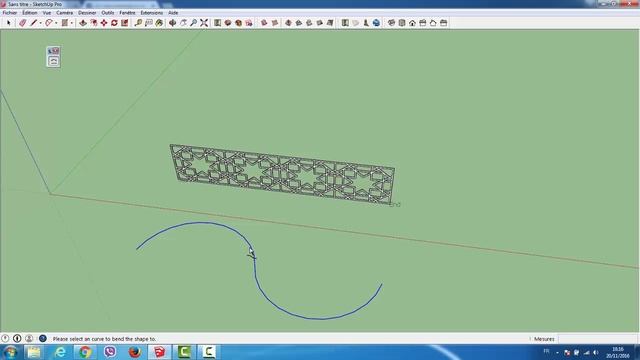Click SketchUp taskbar button
Image resolution: width=640 pixels, height=360 pixels.
coord(160,352)
